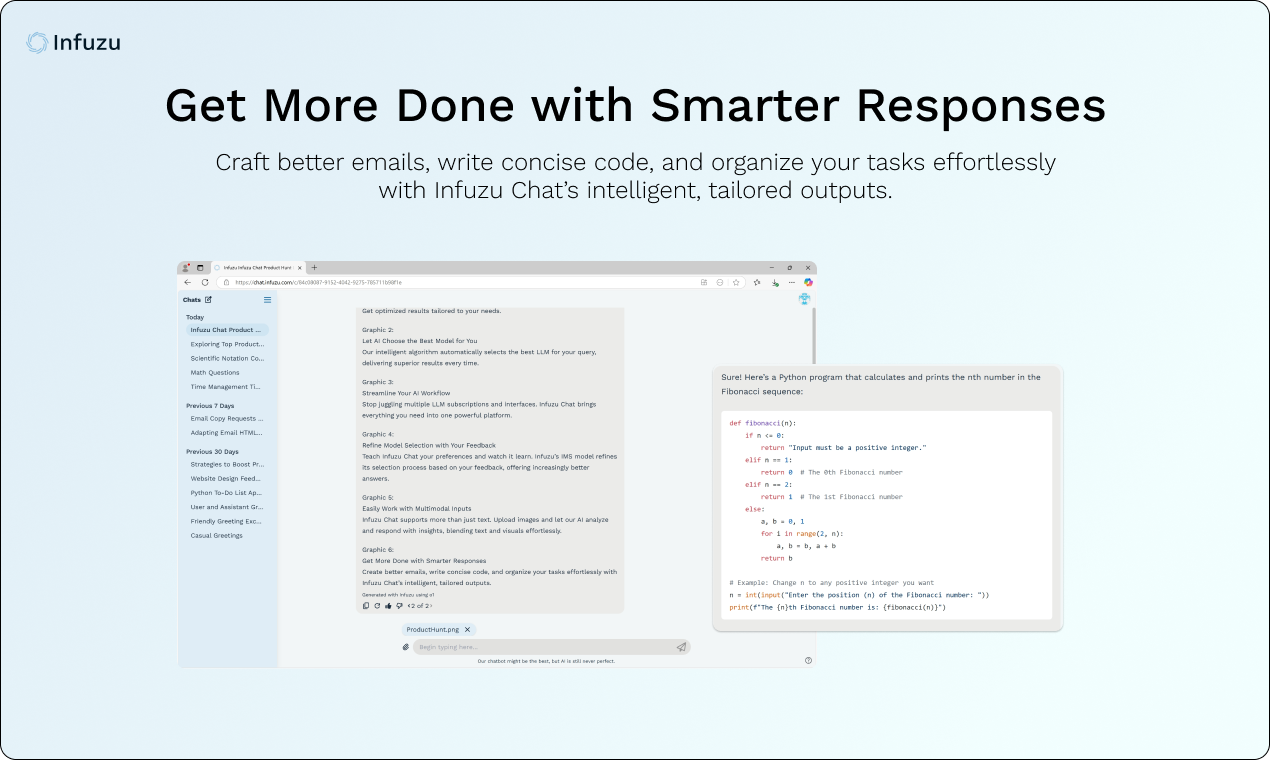The width and height of the screenshot is (1270, 760).
Task: Open the 'Friendly Greeting Exc...' chat
Action: [x=227, y=521]
